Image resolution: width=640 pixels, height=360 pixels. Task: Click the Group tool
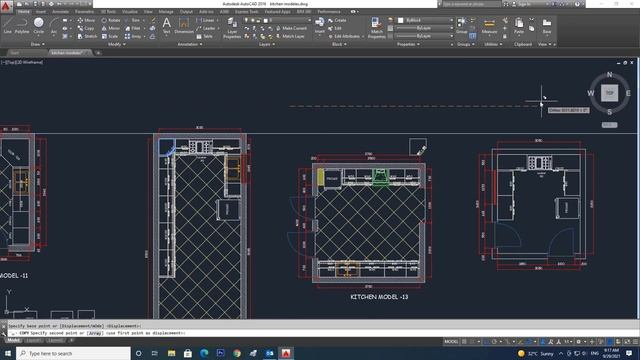click(x=462, y=25)
